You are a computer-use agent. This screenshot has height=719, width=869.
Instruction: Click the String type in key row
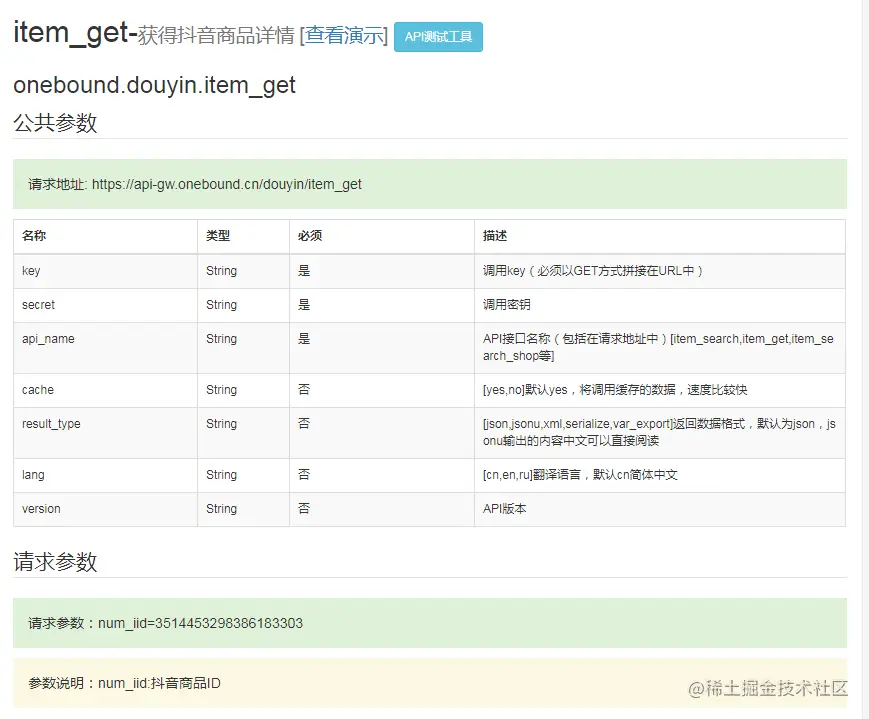pyautogui.click(x=222, y=271)
